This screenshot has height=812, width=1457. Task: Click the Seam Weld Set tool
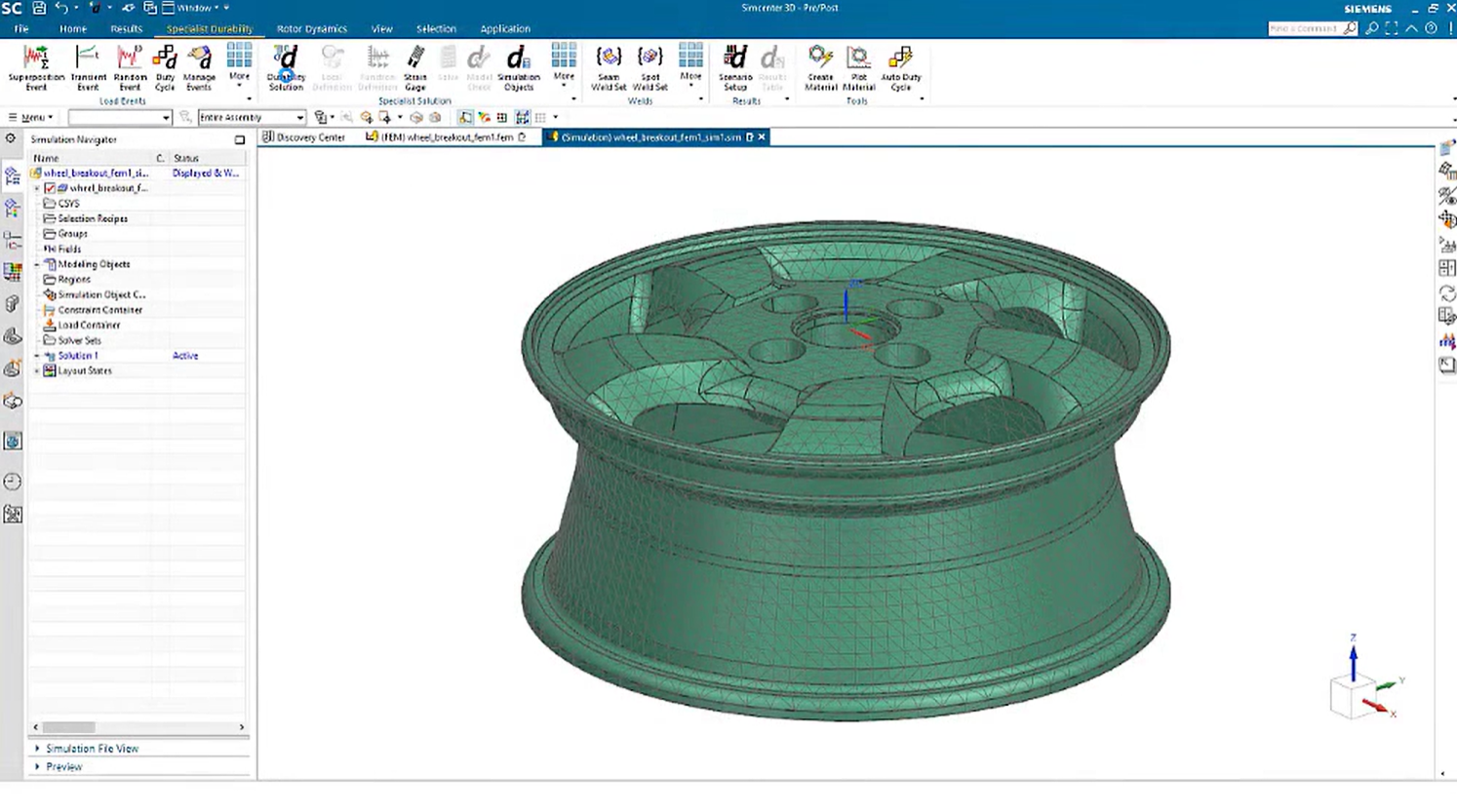pyautogui.click(x=609, y=67)
